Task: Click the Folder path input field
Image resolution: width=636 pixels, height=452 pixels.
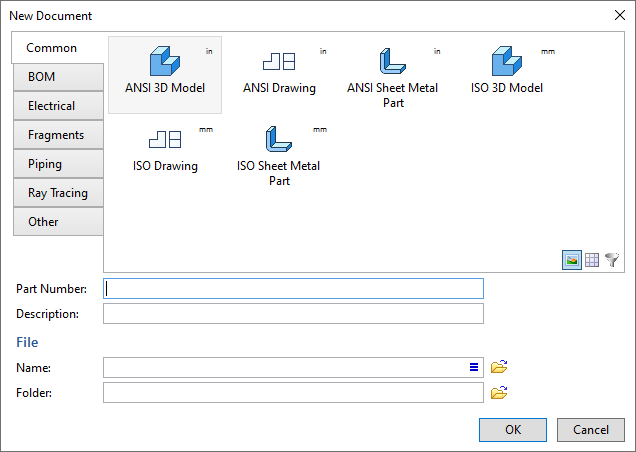Action: (293, 393)
